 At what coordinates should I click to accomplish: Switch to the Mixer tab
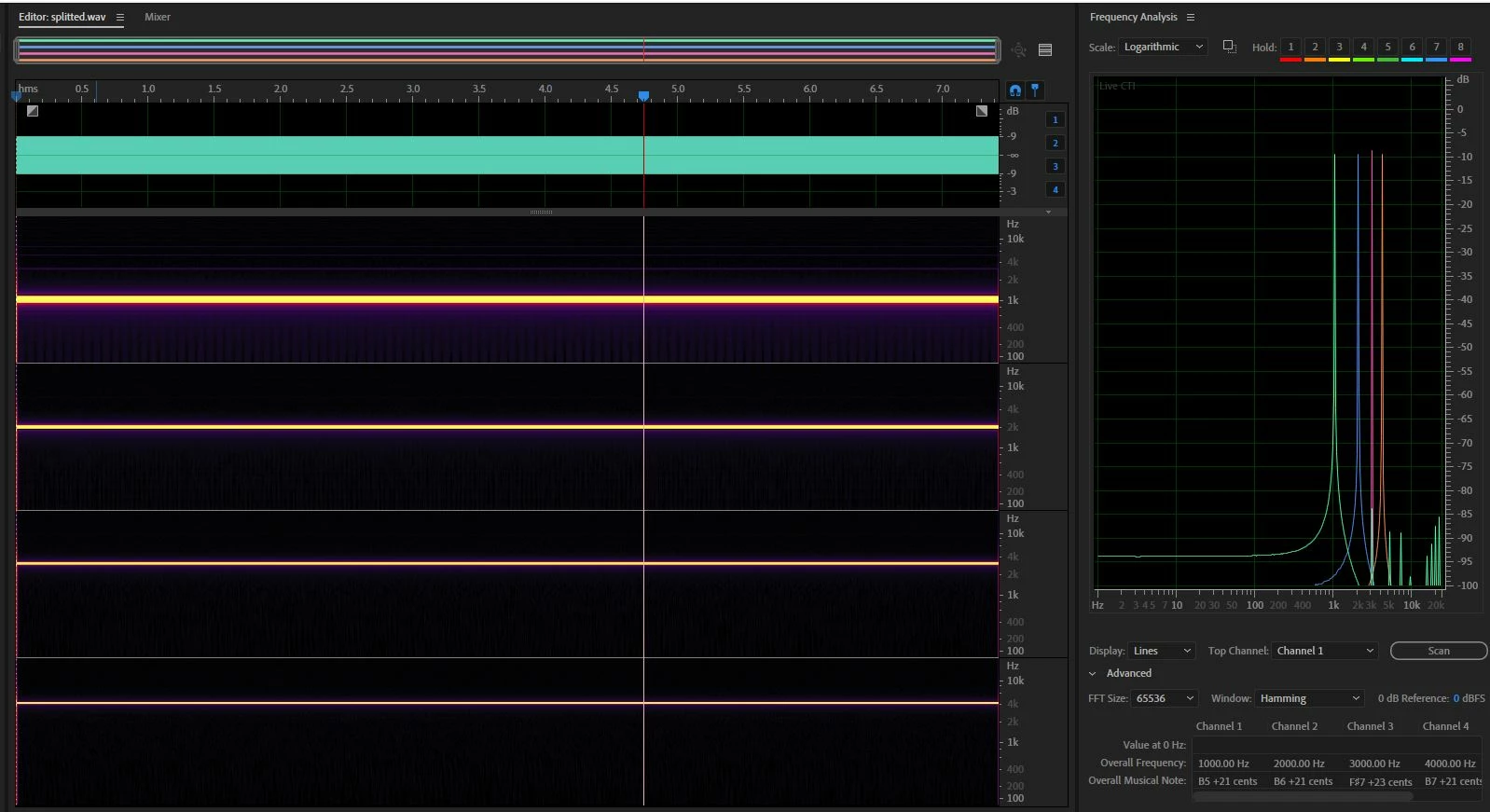pyautogui.click(x=158, y=17)
